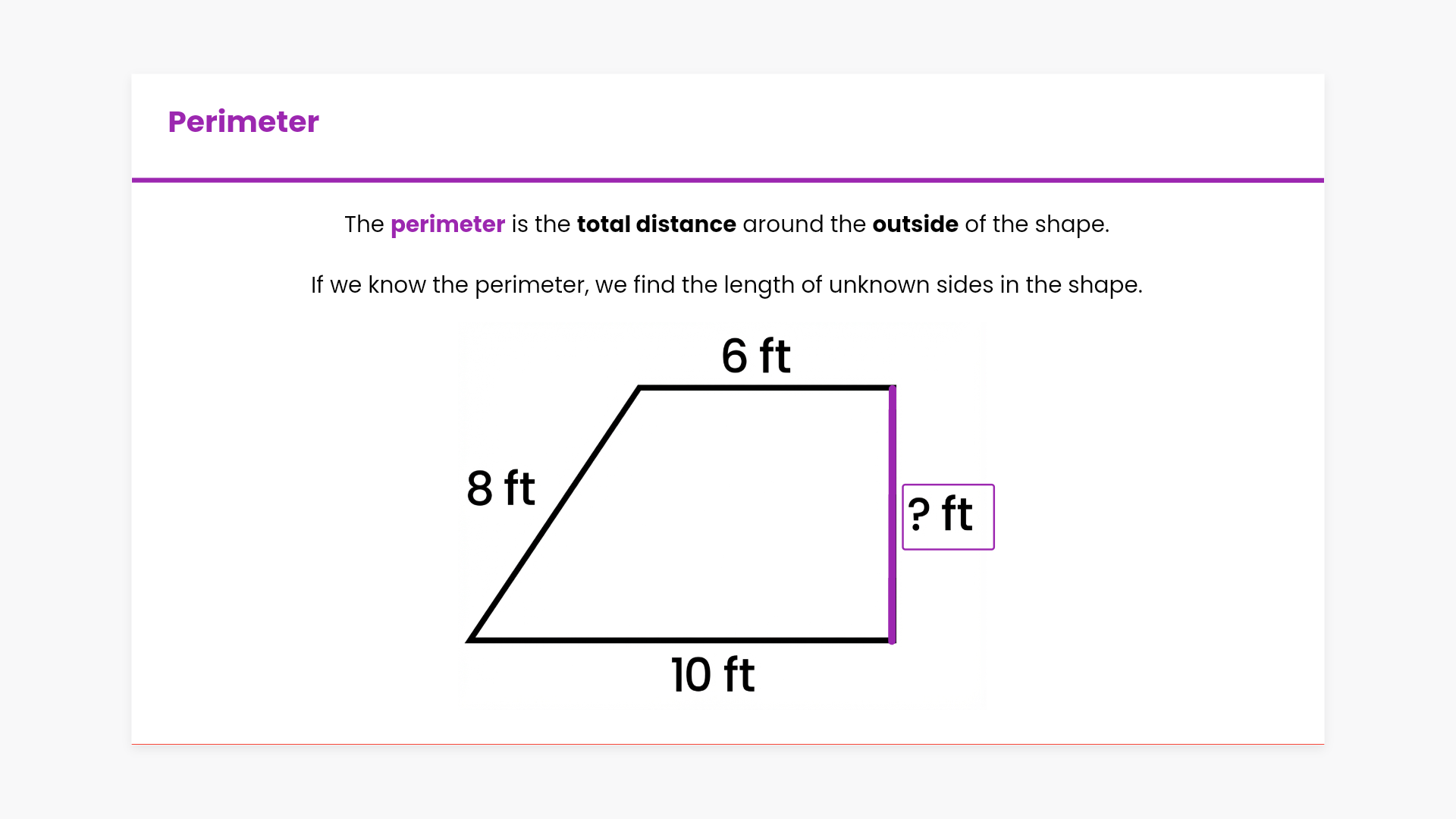Click the purple divider line under the heading
The width and height of the screenshot is (1456, 819).
(x=728, y=180)
